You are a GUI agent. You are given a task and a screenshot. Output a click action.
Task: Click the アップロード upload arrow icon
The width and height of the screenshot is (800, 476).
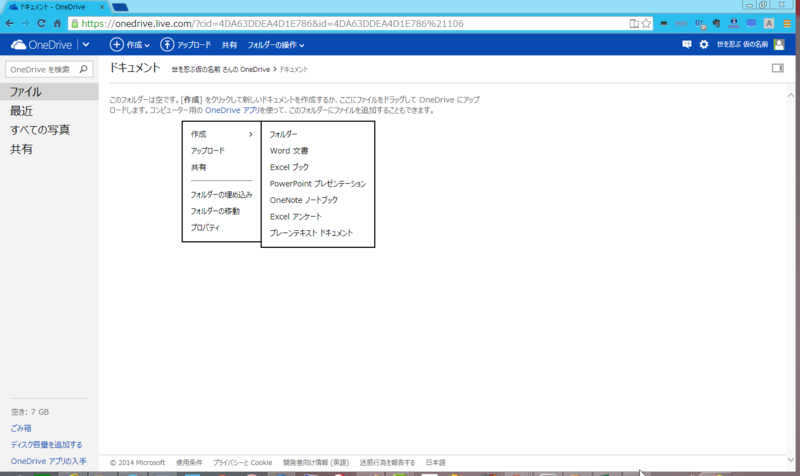[167, 45]
